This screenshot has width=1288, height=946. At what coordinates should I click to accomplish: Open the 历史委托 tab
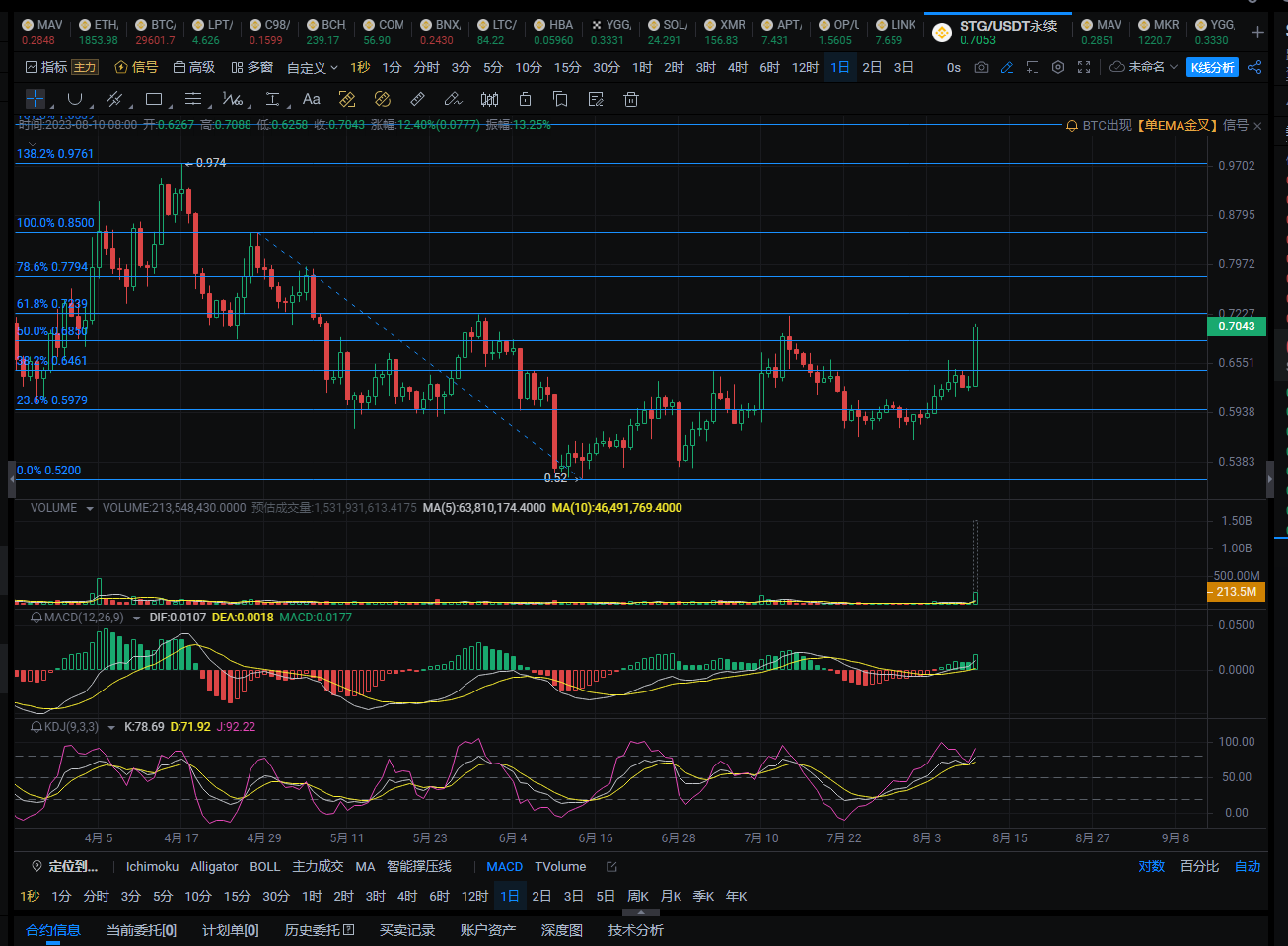tap(319, 930)
